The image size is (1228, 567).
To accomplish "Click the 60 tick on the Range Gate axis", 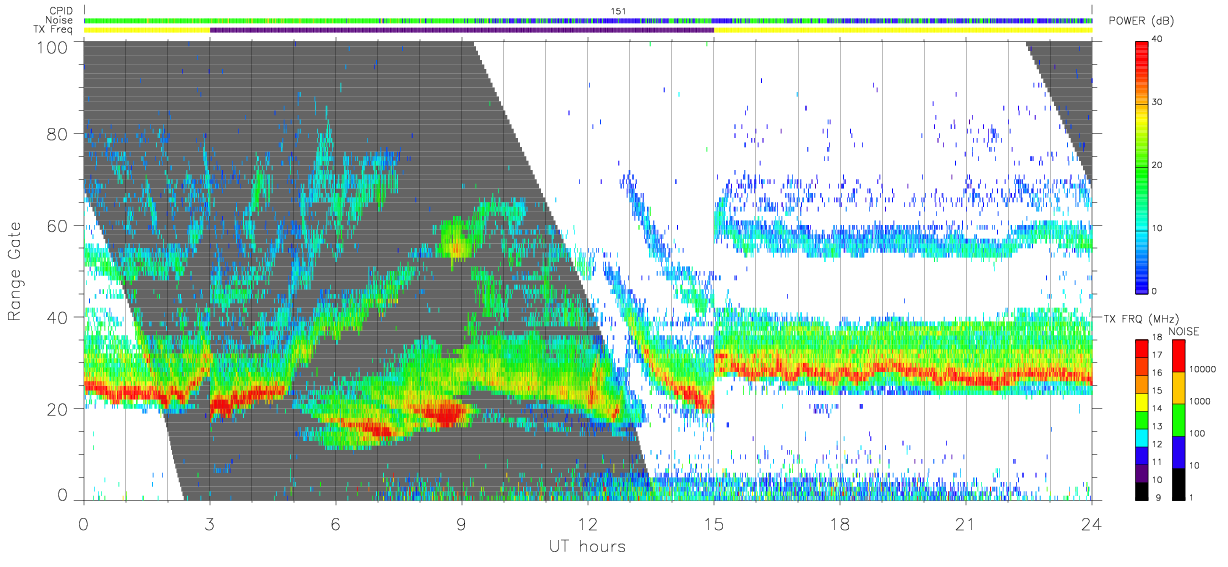I will click(x=58, y=225).
